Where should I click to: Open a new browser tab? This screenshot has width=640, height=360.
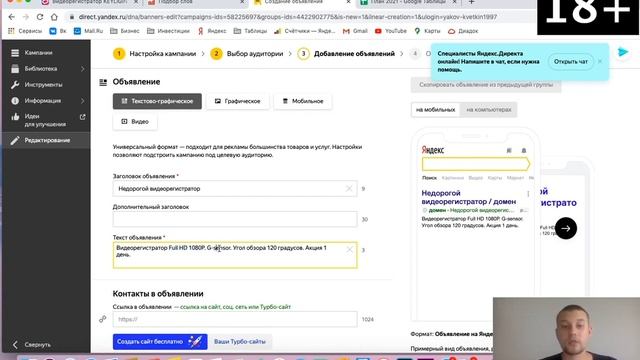click(x=471, y=2)
